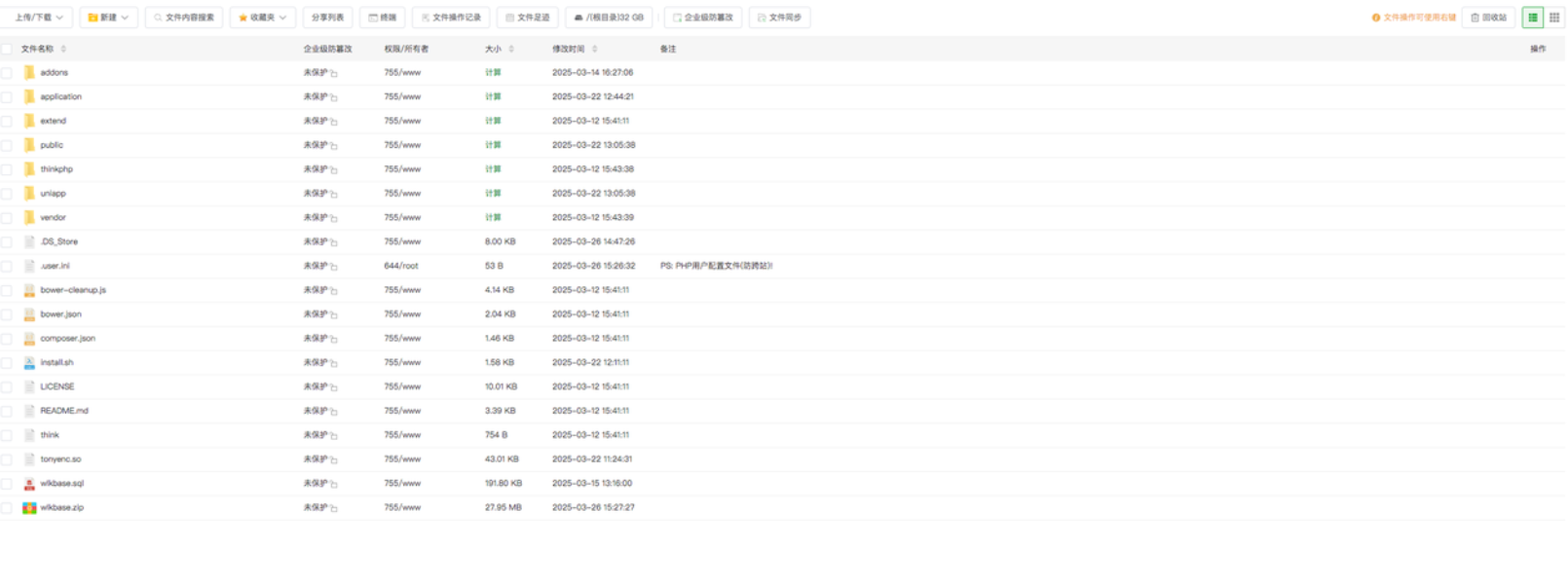Click 计算 to calculate thinkphp folder size
The width and height of the screenshot is (1568, 586).
(x=493, y=169)
